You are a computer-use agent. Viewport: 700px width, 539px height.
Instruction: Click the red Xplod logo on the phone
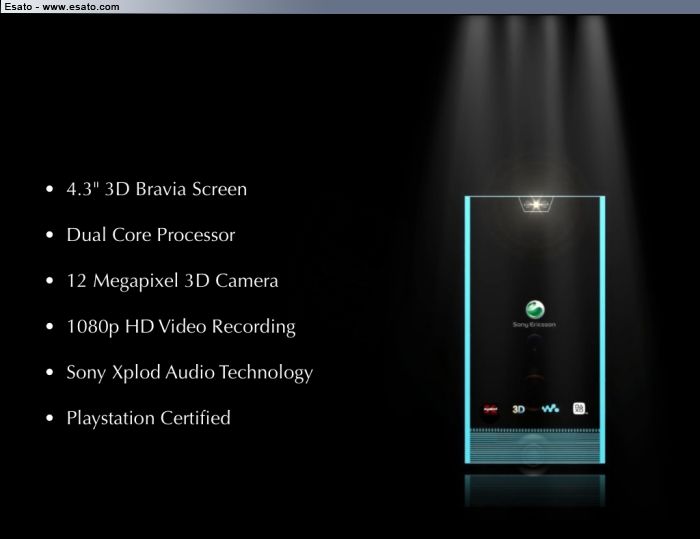click(x=491, y=409)
